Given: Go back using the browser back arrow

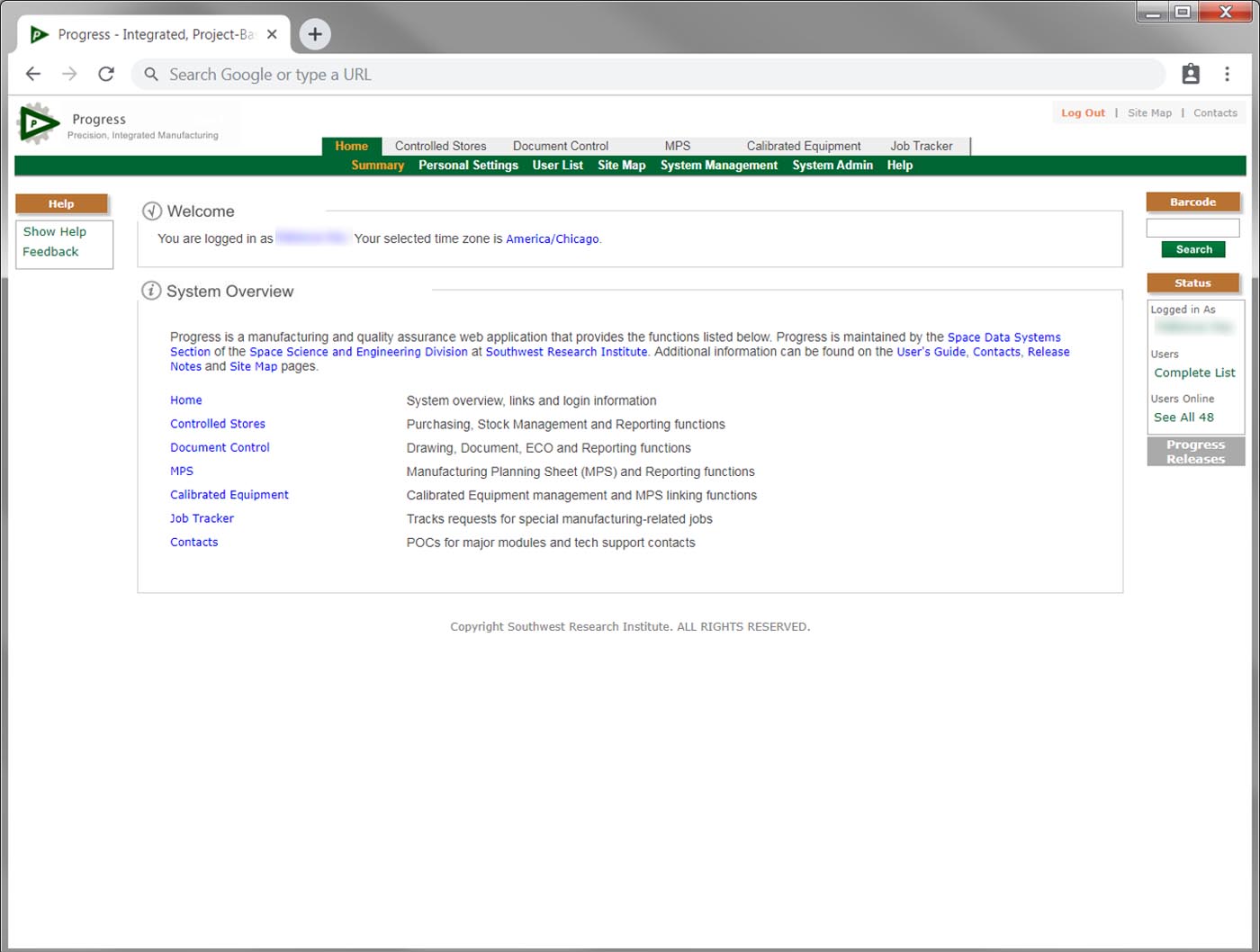Looking at the screenshot, I should 33,75.
